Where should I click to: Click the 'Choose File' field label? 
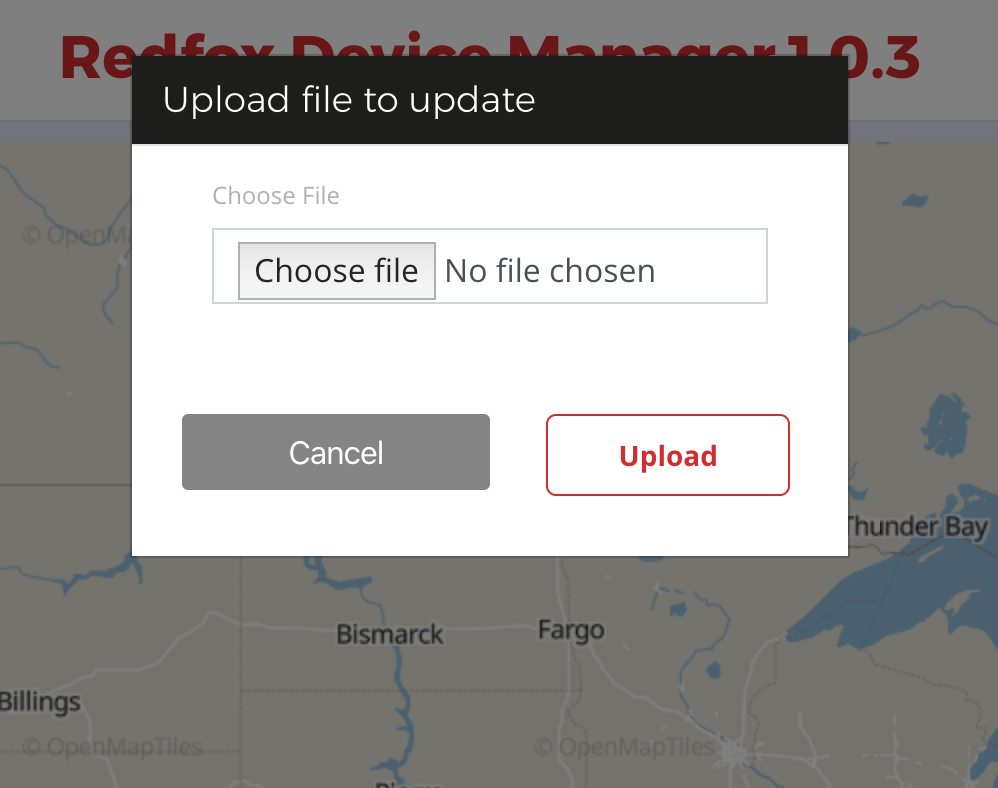pyautogui.click(x=276, y=195)
